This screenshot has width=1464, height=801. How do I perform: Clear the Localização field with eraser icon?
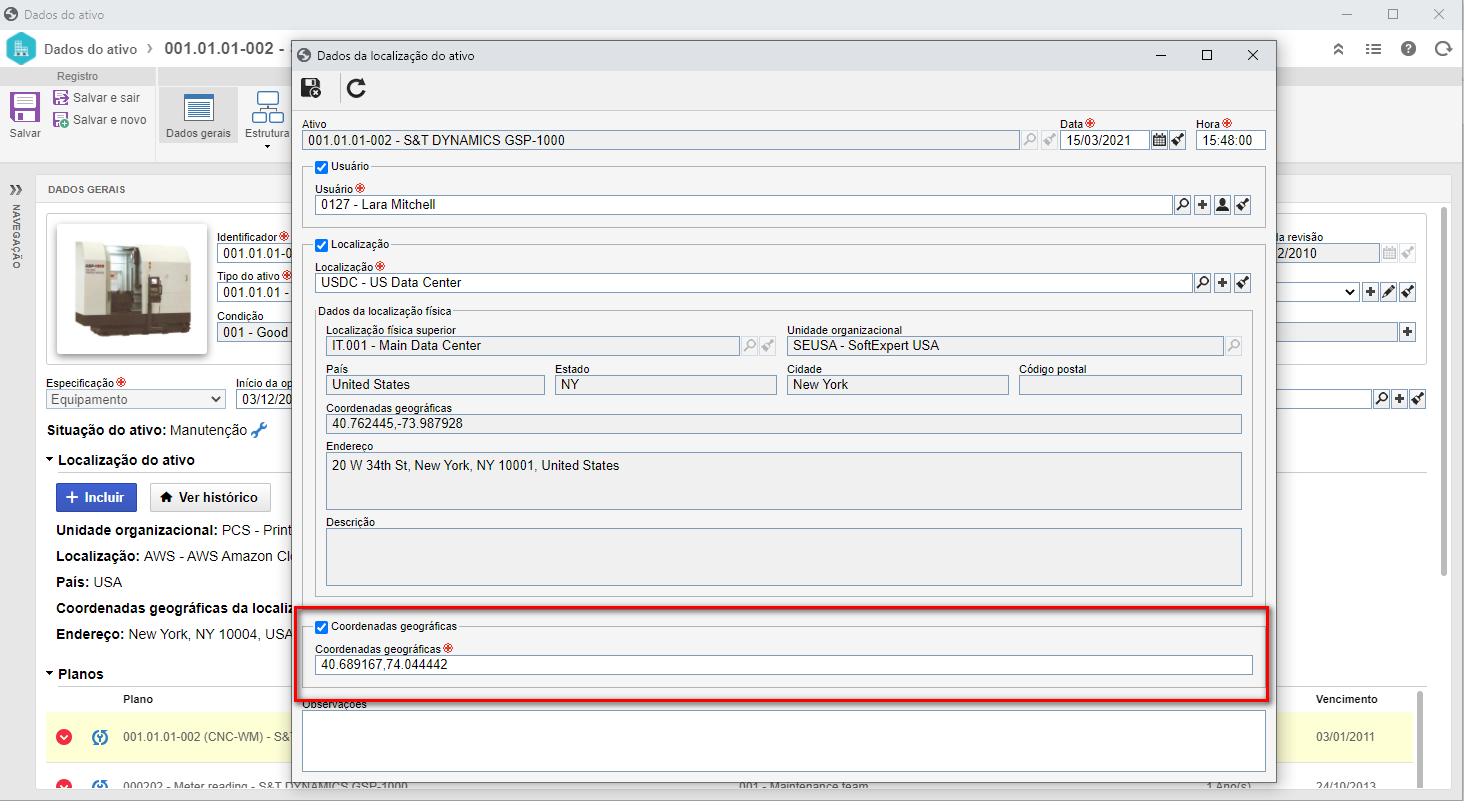point(1241,283)
